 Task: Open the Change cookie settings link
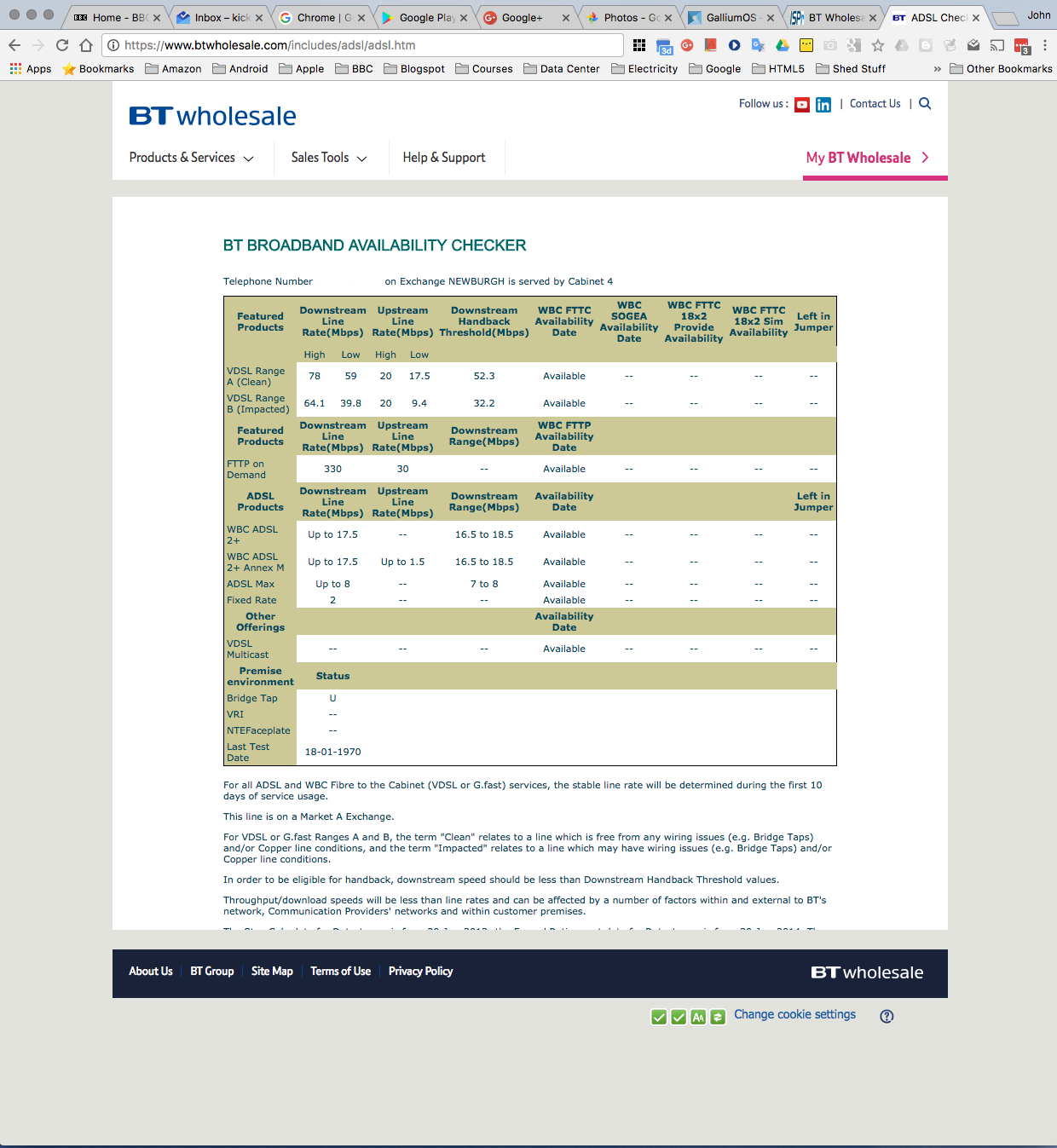(x=794, y=1015)
